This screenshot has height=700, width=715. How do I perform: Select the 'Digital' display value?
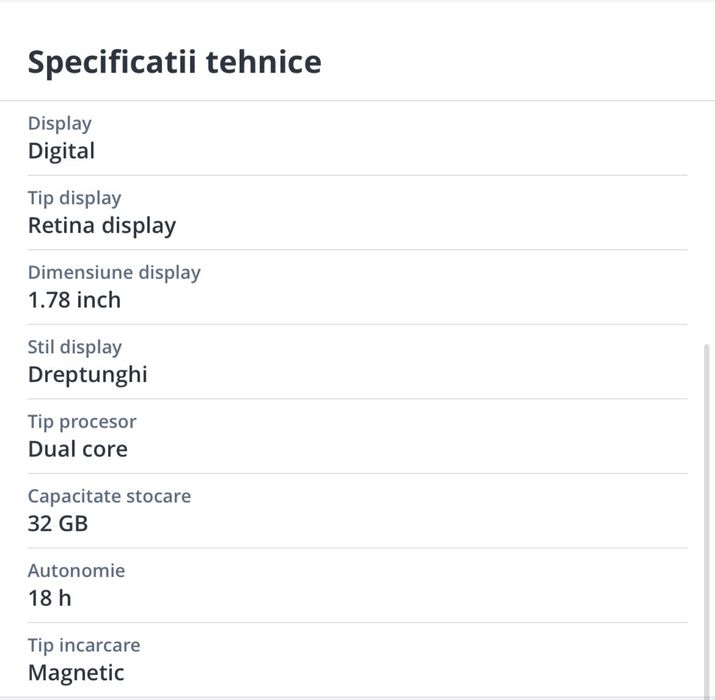pos(61,151)
